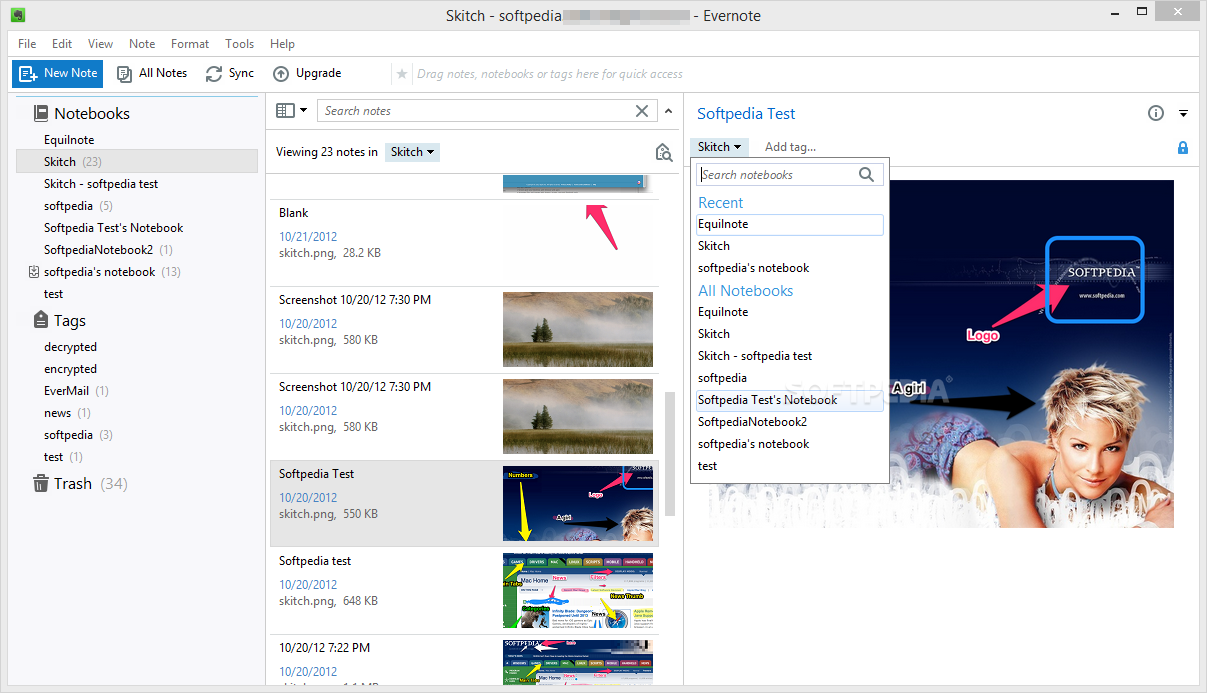Image resolution: width=1207 pixels, height=693 pixels.
Task: Click the Add tag field
Action: [790, 147]
